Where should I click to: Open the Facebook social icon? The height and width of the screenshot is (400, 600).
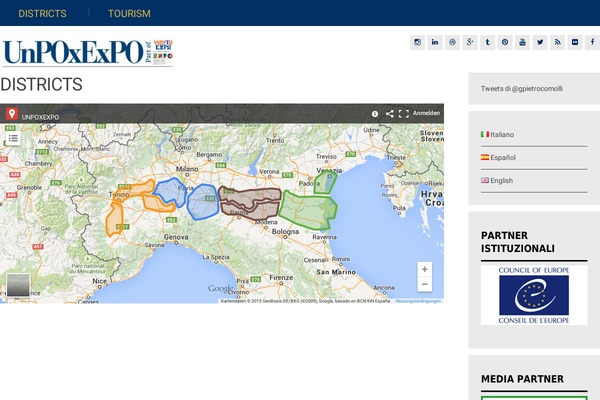pyautogui.click(x=592, y=42)
